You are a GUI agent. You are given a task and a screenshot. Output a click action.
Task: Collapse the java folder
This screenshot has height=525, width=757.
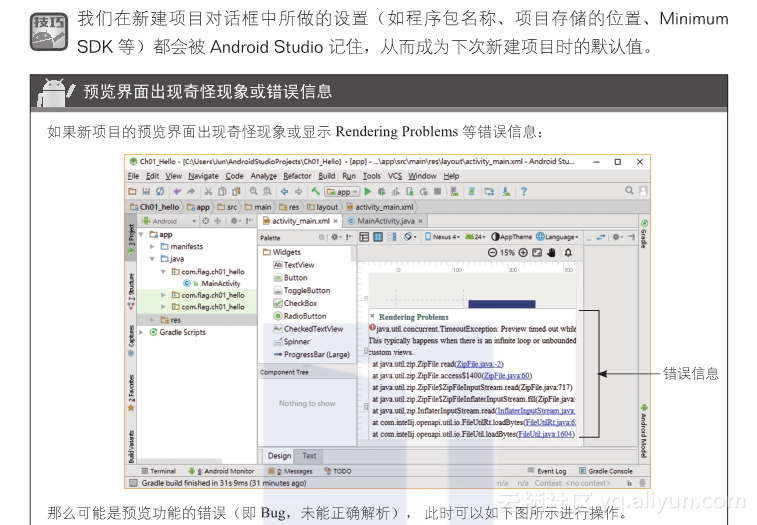pos(152,259)
